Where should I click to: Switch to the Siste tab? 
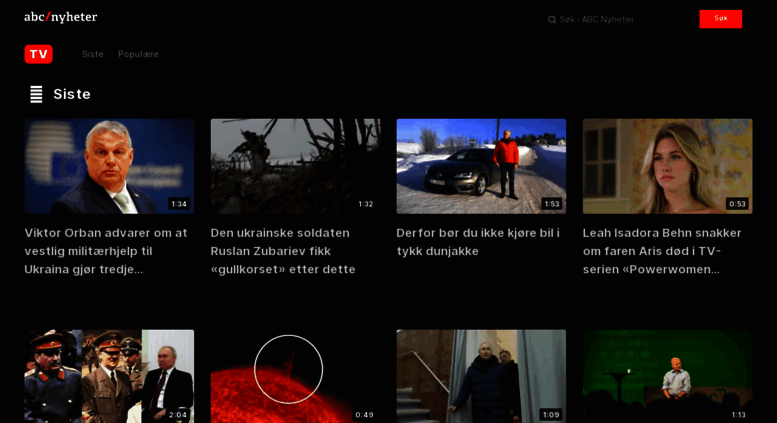click(93, 54)
